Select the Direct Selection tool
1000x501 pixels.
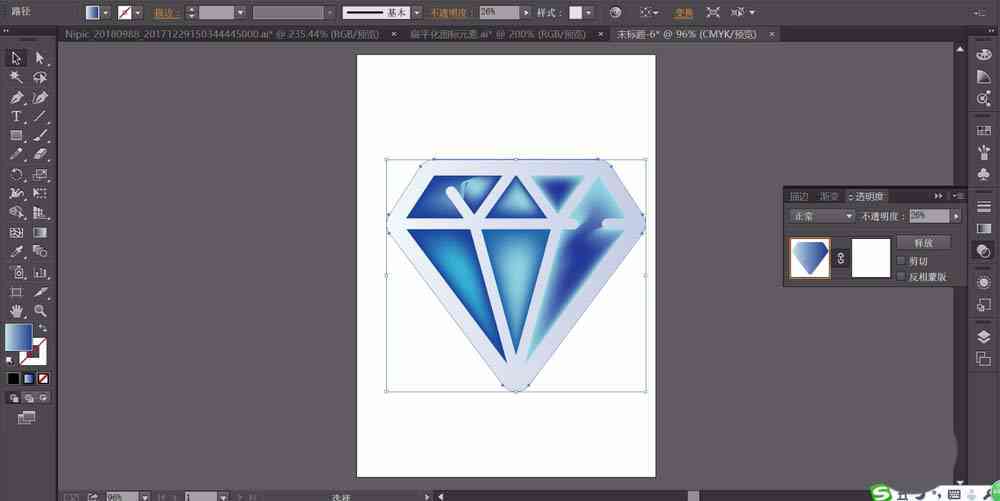click(x=40, y=59)
